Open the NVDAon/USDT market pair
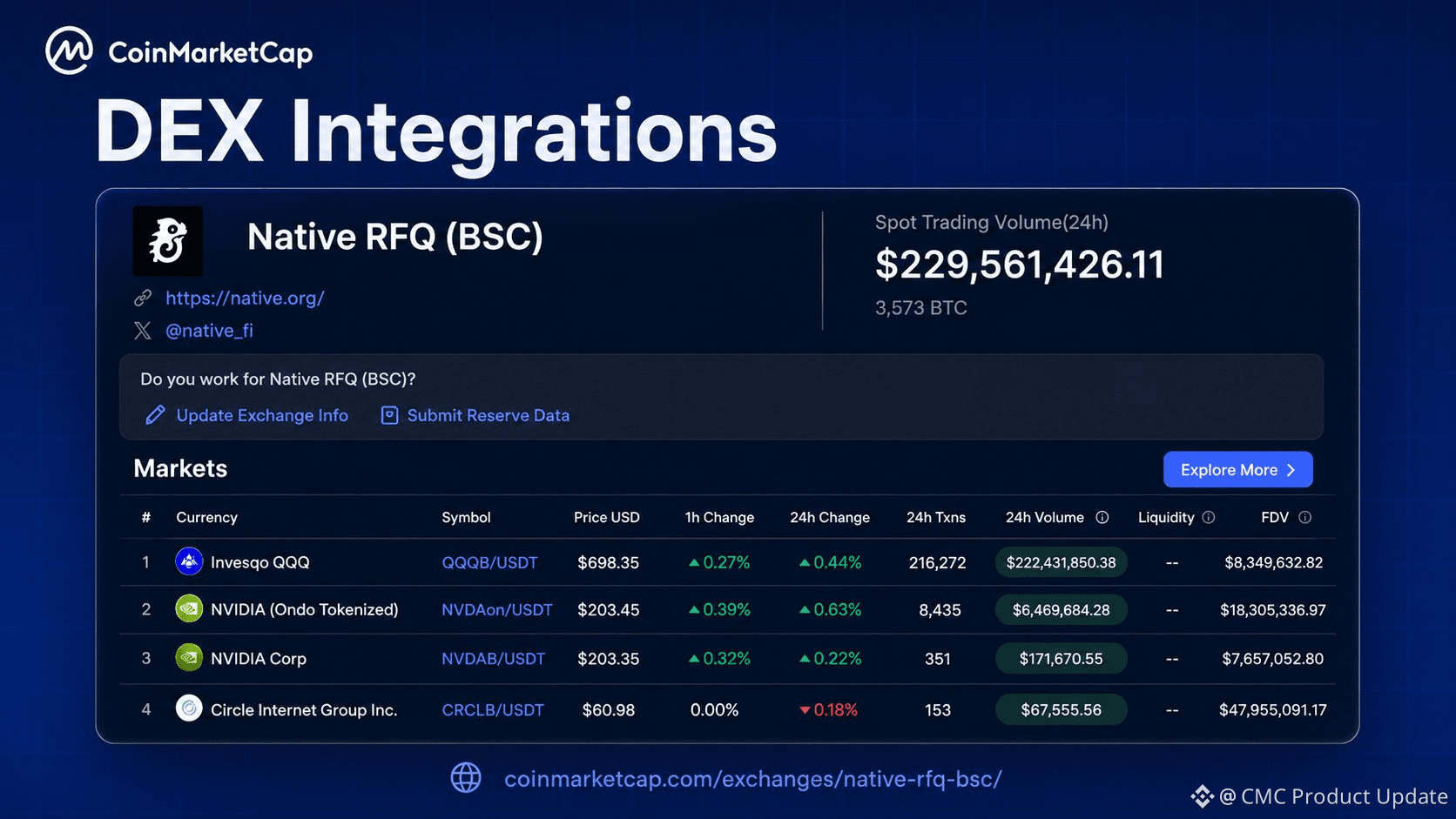1456x819 pixels. [x=496, y=609]
